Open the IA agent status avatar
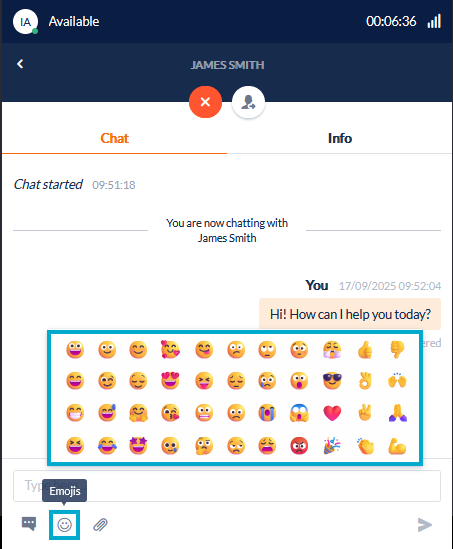The image size is (453, 549). coord(26,22)
